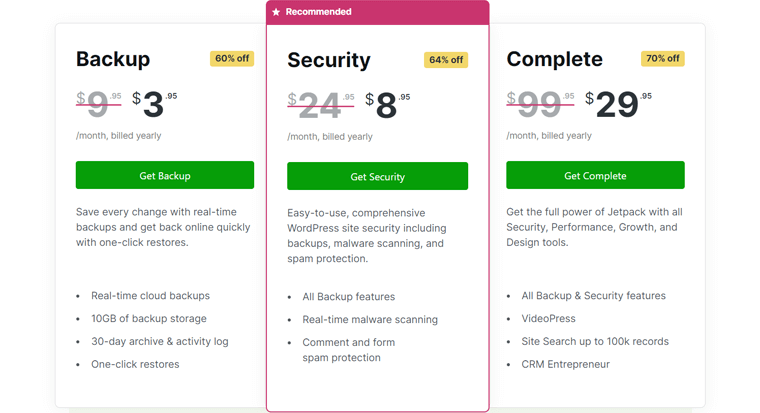This screenshot has width=760, height=413.
Task: Click the 60% off badge
Action: click(232, 59)
